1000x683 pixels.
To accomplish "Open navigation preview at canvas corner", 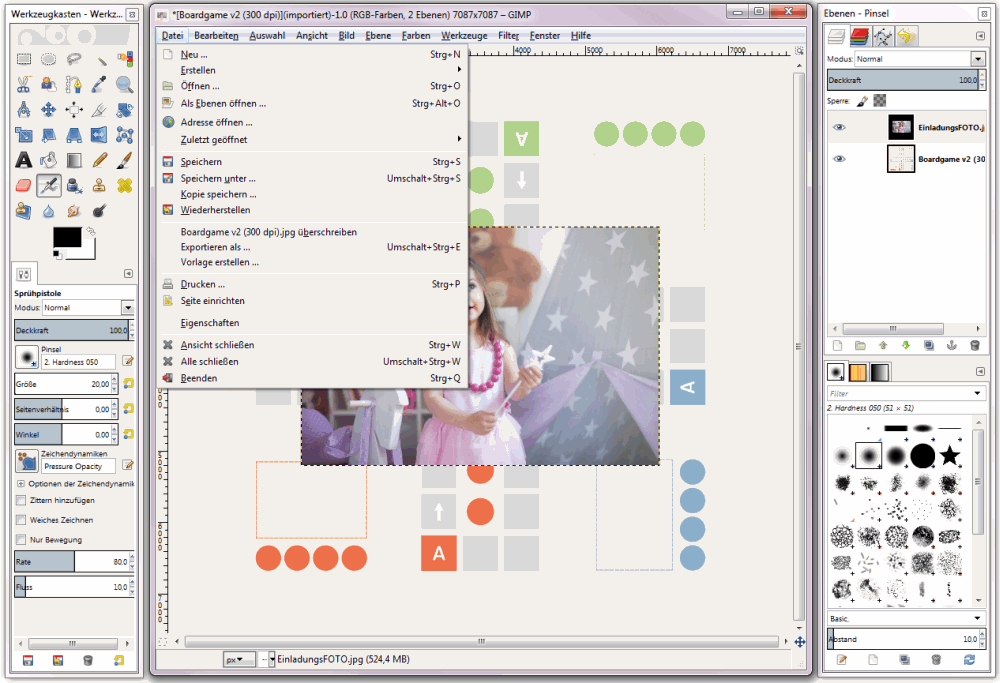I will tap(800, 642).
